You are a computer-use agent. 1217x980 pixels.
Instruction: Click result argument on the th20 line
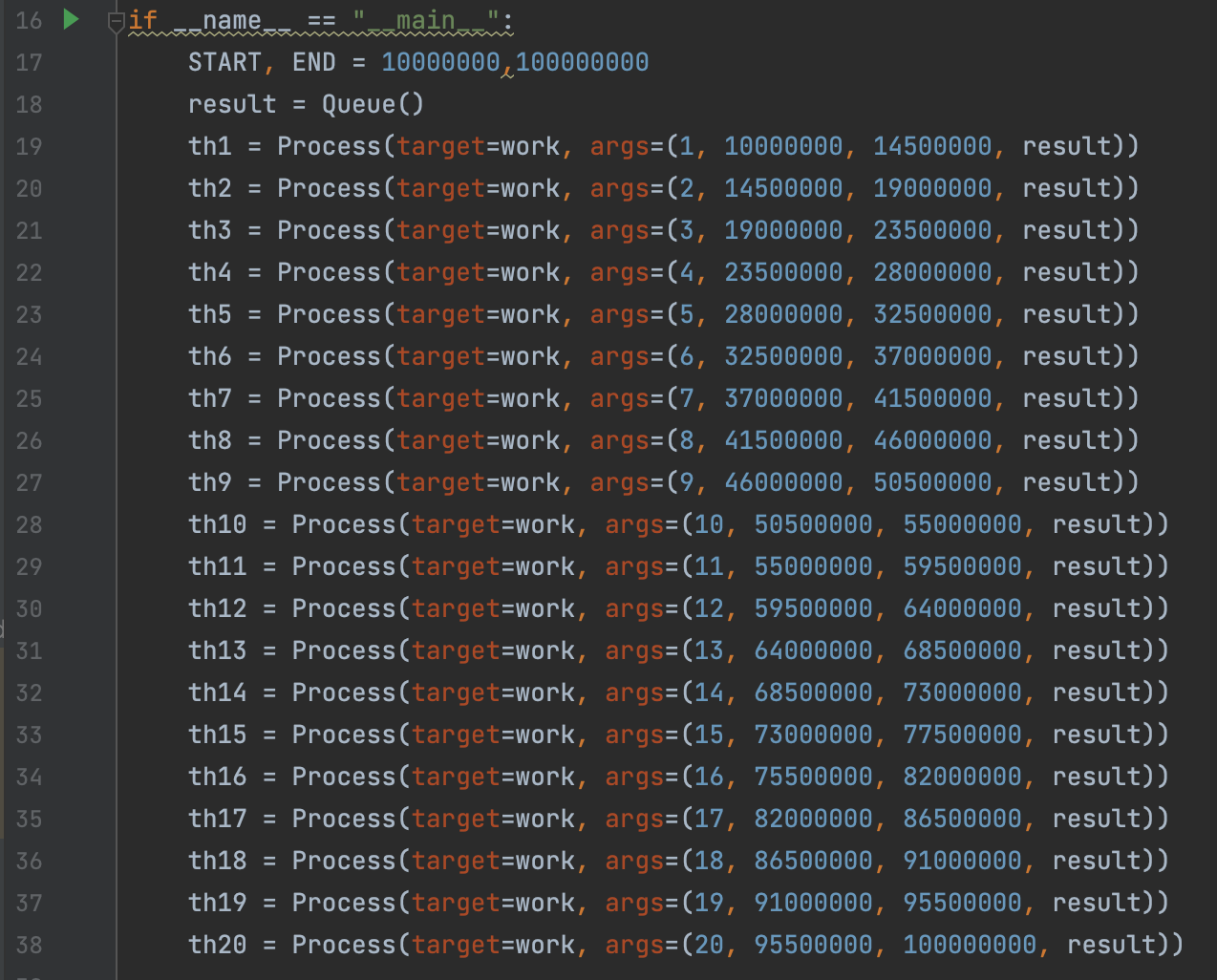pos(1112,946)
